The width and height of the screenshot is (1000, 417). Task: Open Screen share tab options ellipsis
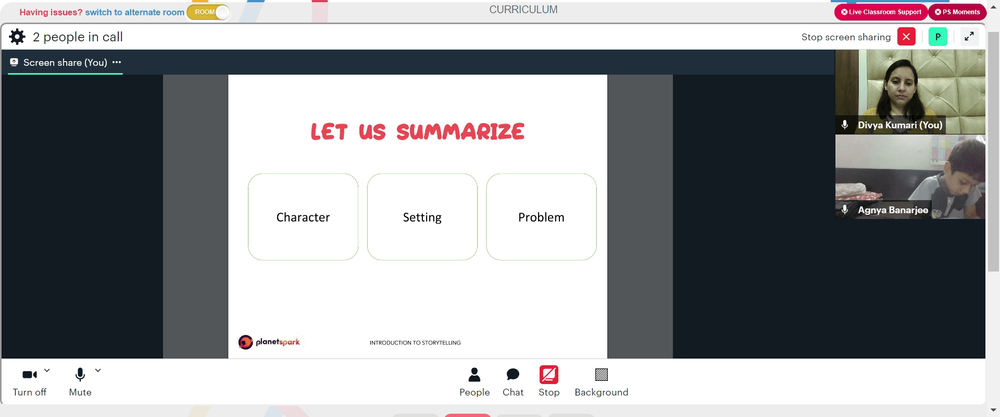[x=117, y=62]
